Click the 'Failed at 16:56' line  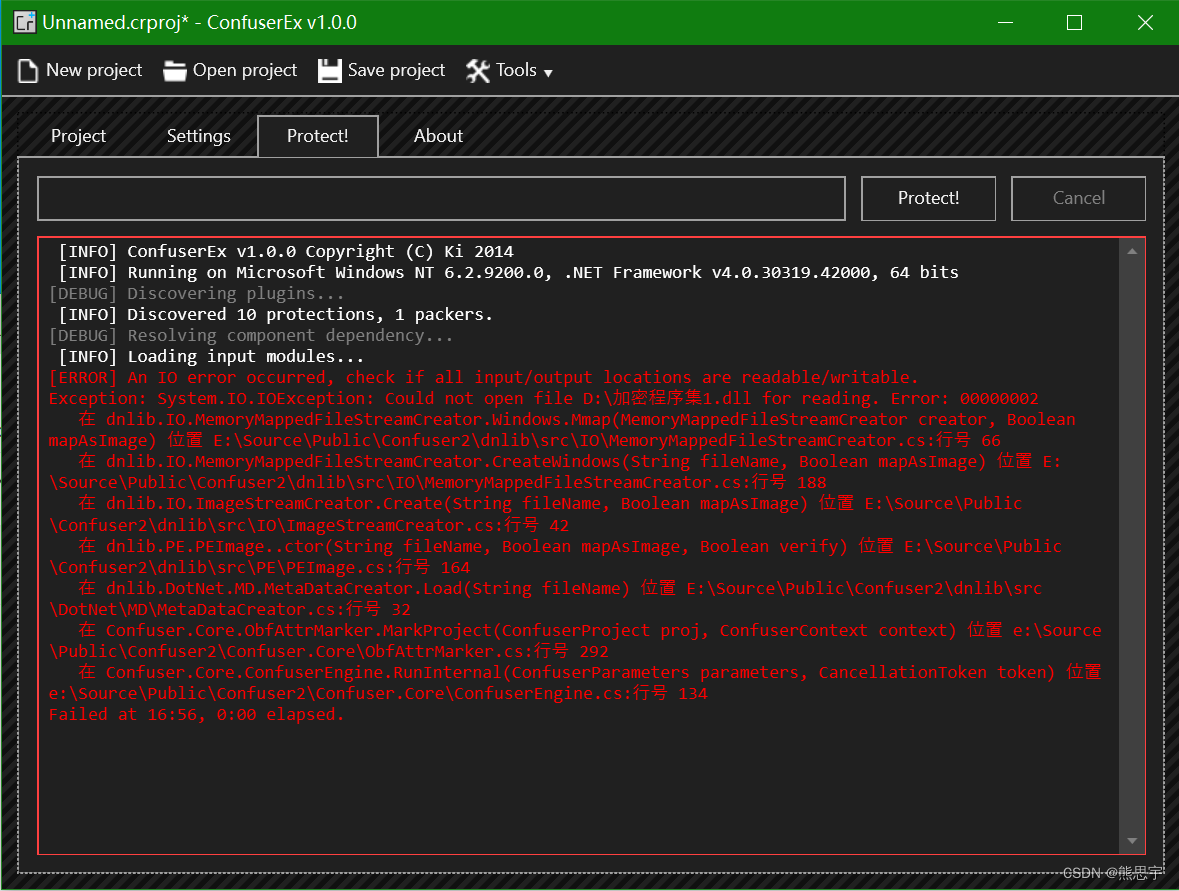click(x=196, y=714)
